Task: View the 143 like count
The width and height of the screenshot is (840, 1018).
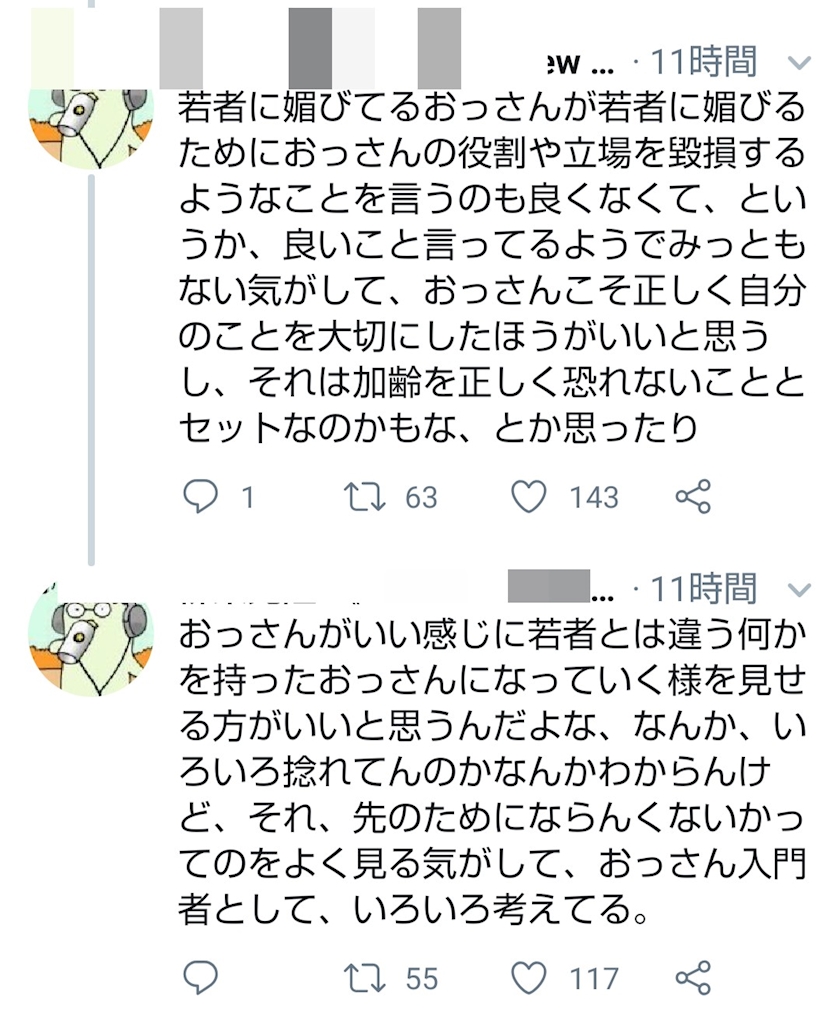Action: point(594,498)
